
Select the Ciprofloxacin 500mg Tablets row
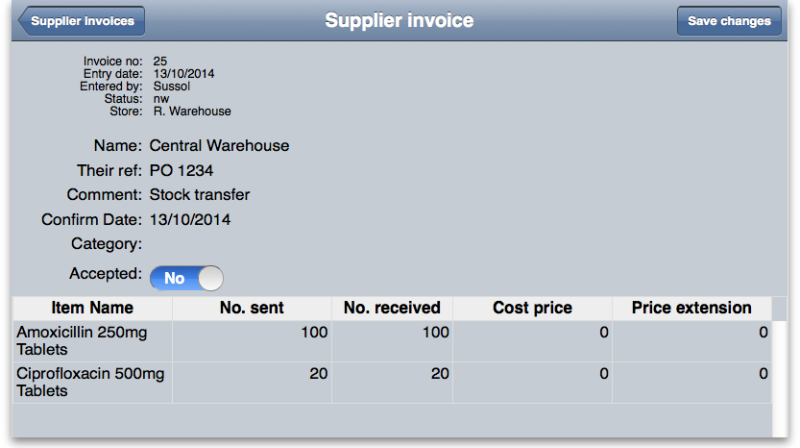(90, 382)
